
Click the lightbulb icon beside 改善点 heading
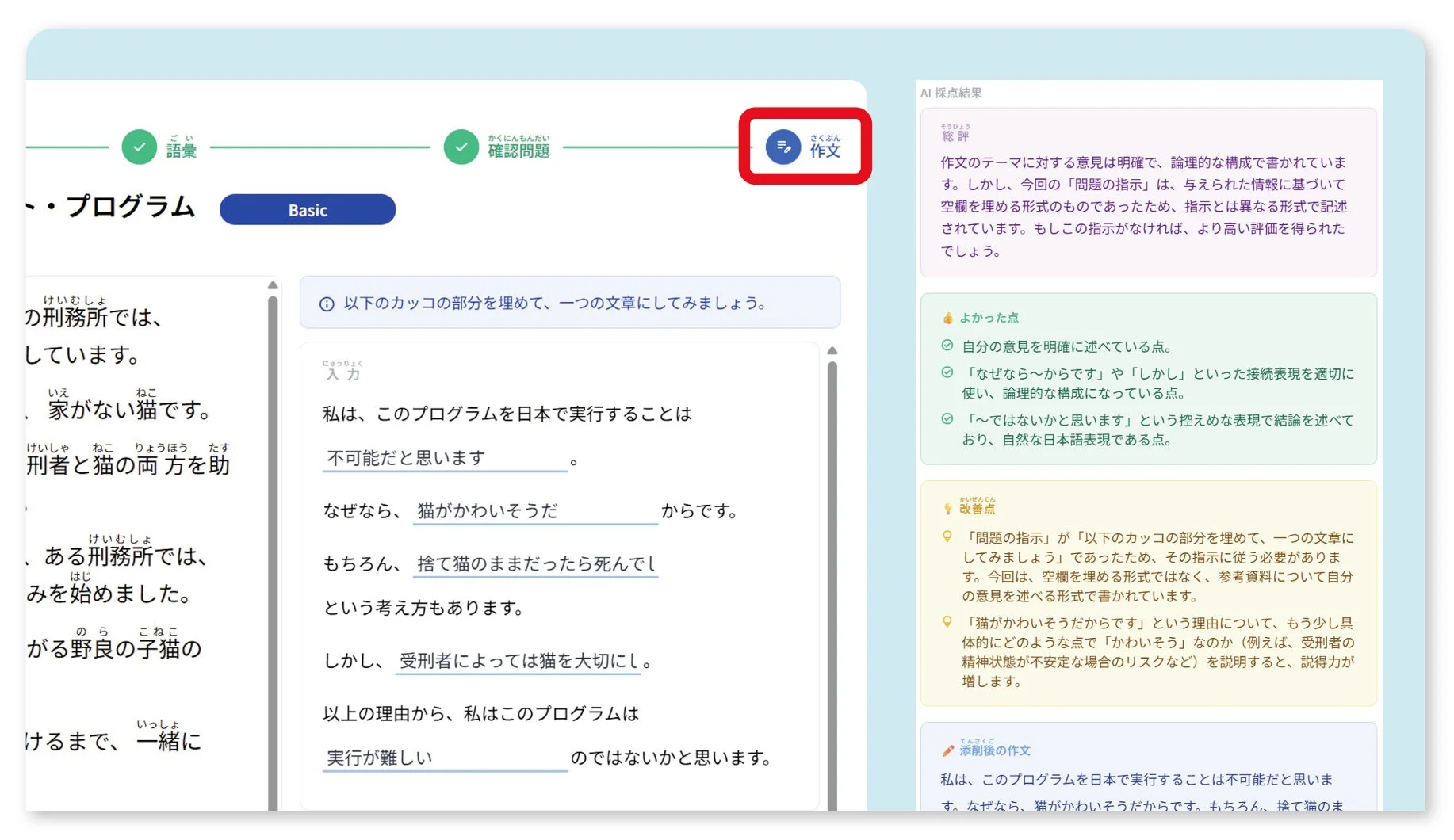[x=947, y=509]
